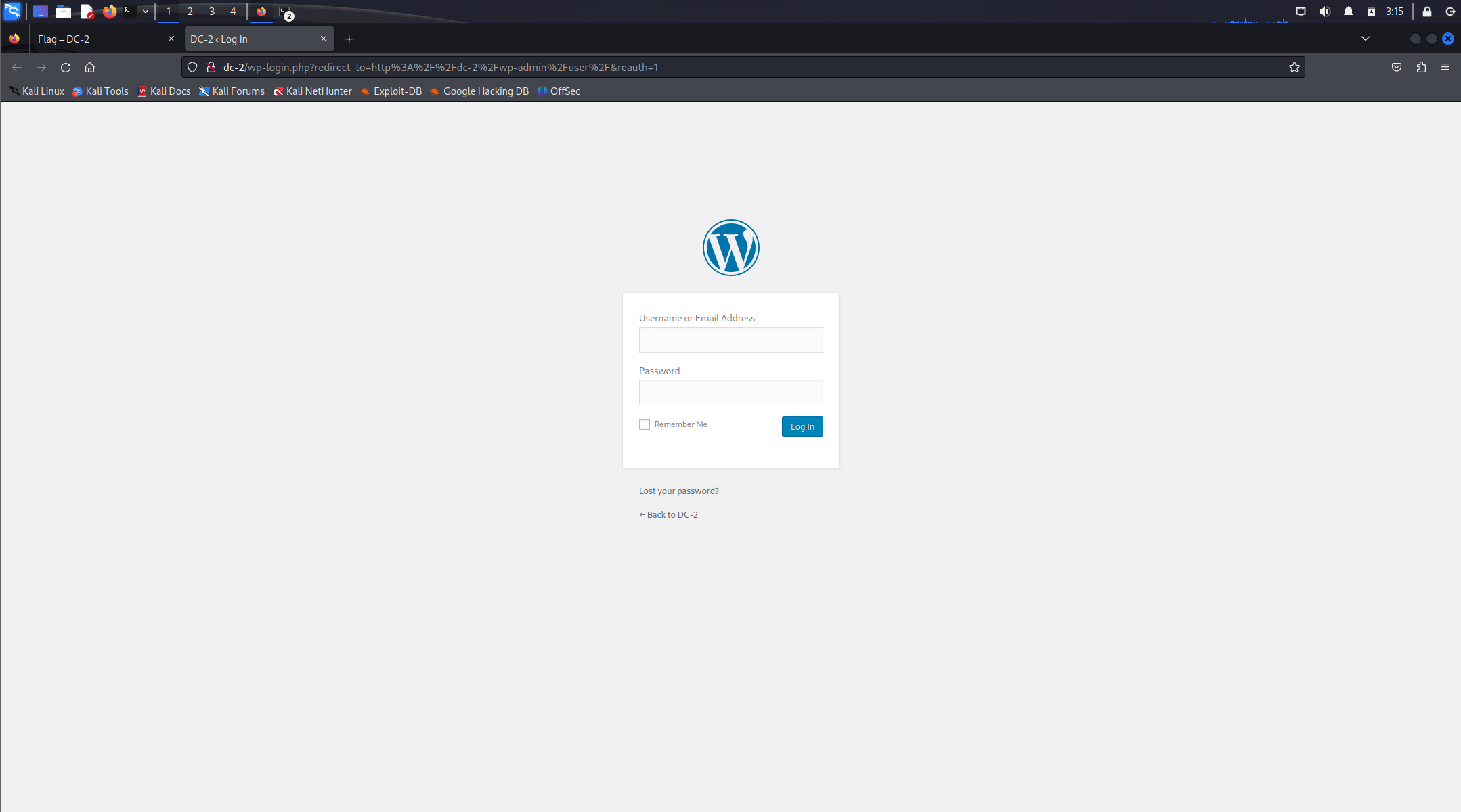Lock the screen with the padlock icon

point(1427,12)
